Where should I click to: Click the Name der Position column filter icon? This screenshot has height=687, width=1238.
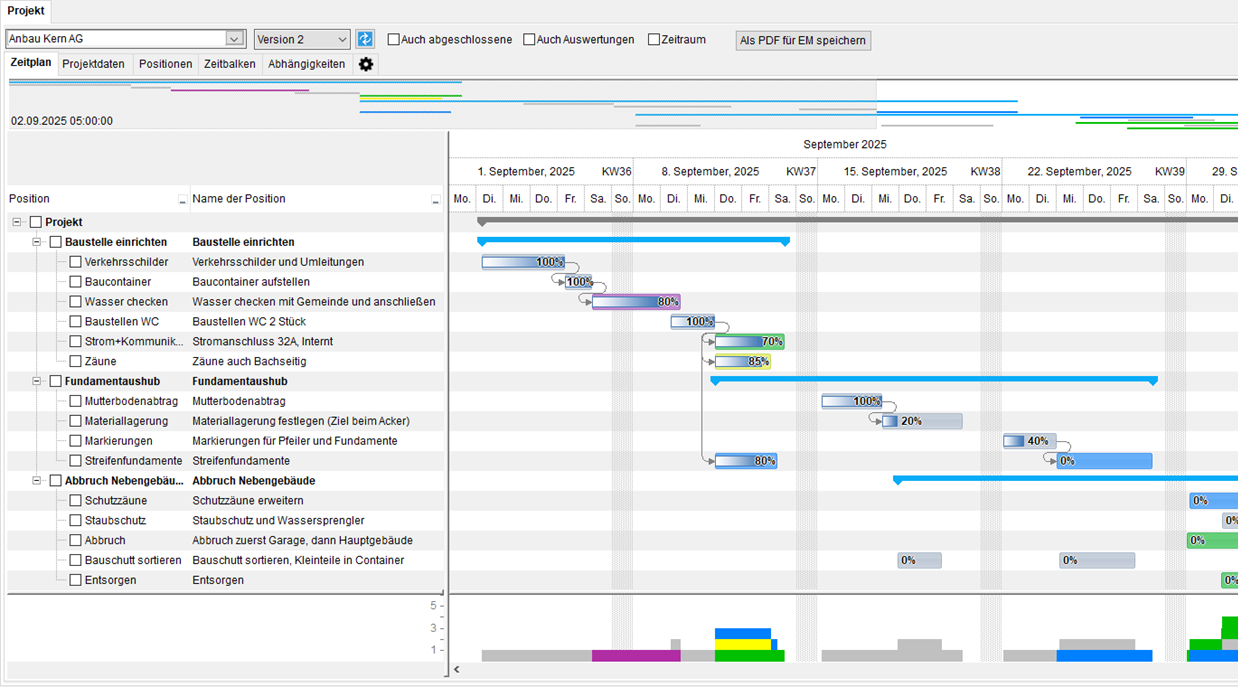tap(436, 200)
